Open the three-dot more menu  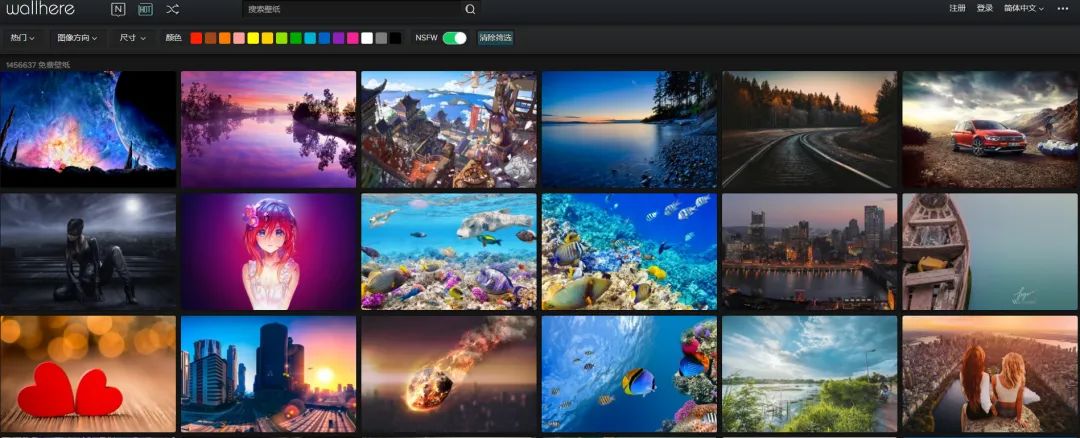(x=1063, y=8)
